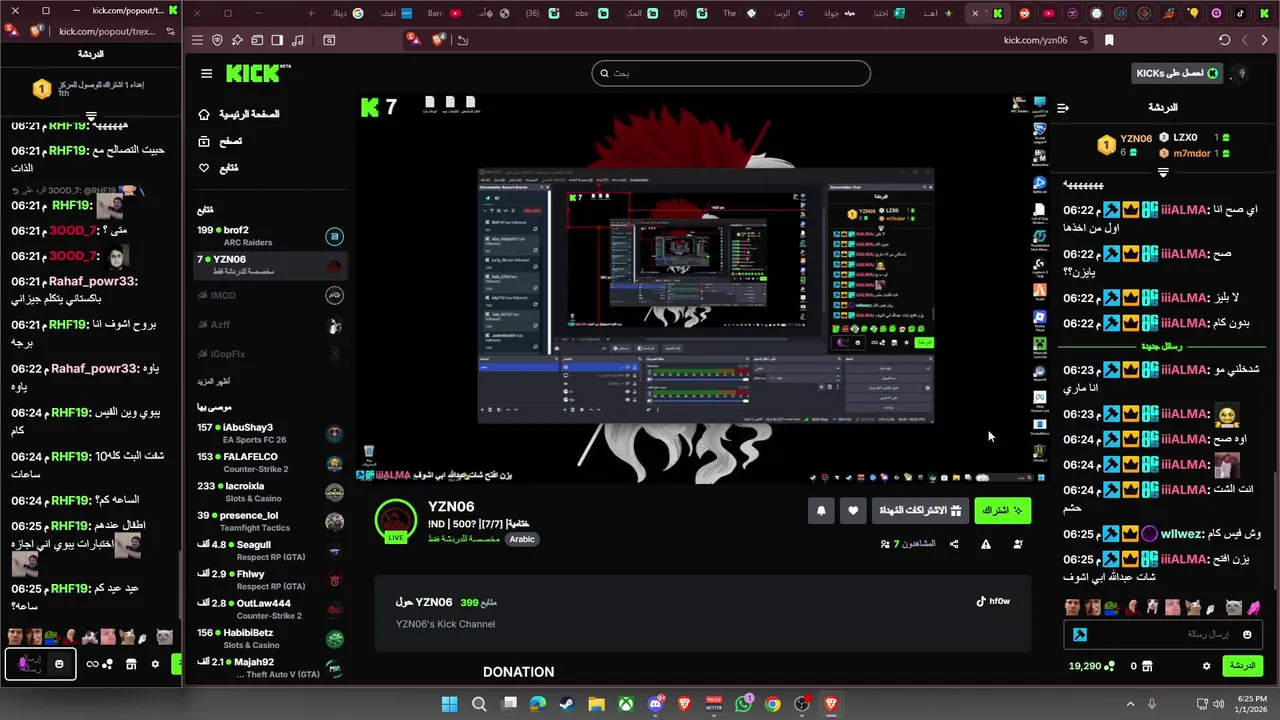Open Steam from the taskbar
The height and width of the screenshot is (720, 1280).
click(567, 704)
